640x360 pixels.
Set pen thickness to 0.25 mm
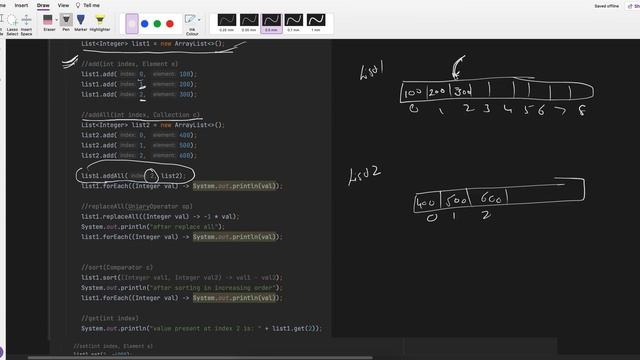(x=227, y=23)
